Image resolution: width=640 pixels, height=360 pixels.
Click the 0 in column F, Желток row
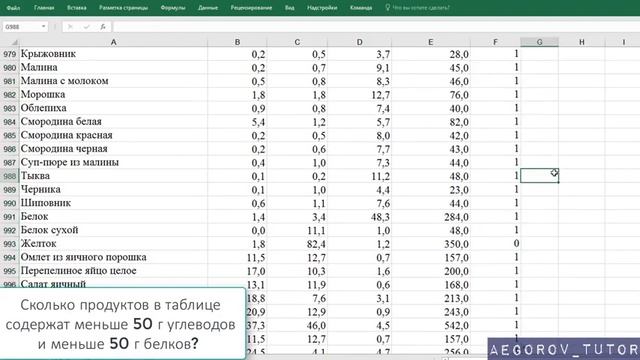pos(516,244)
